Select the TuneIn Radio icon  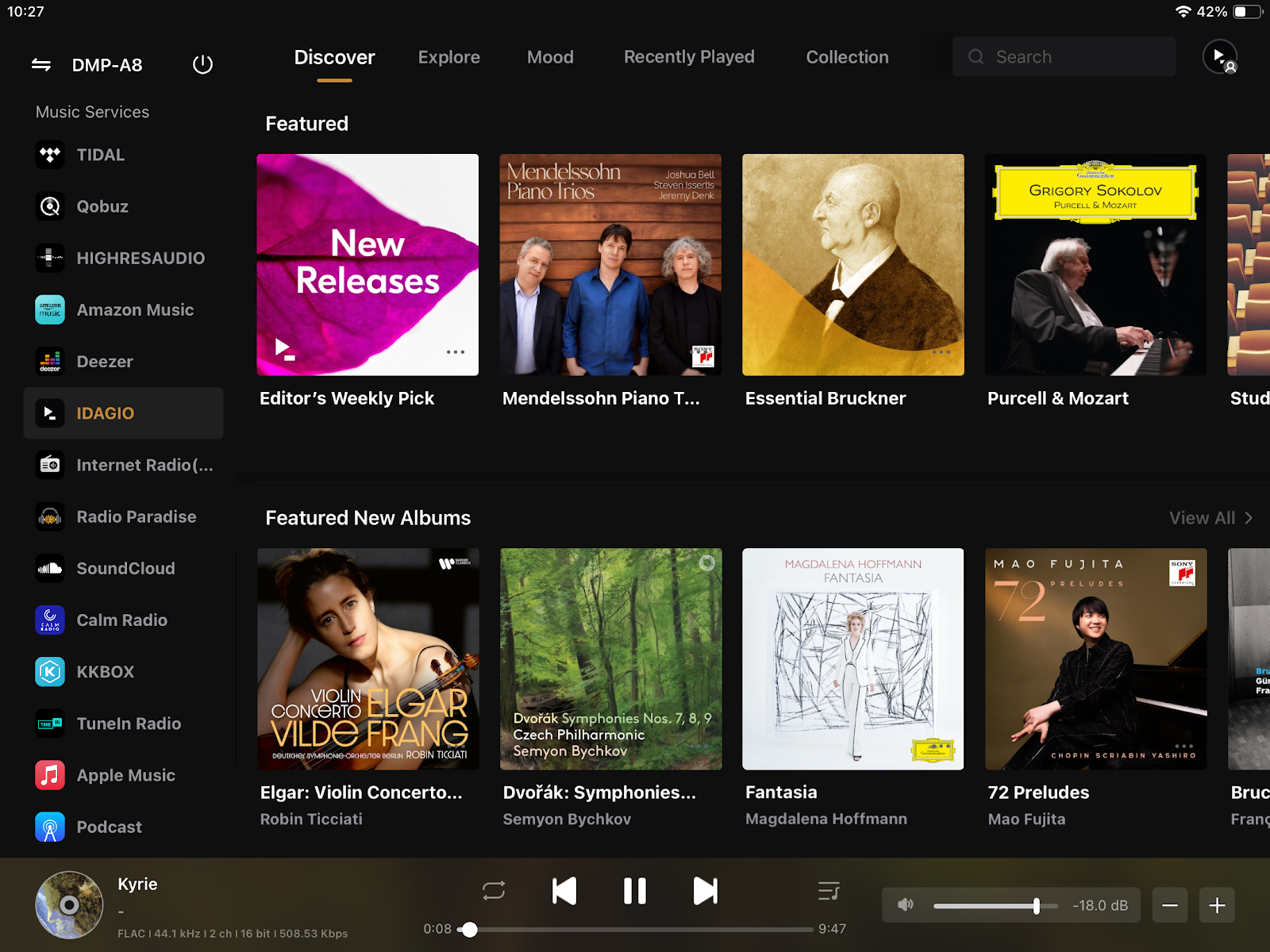click(x=50, y=724)
